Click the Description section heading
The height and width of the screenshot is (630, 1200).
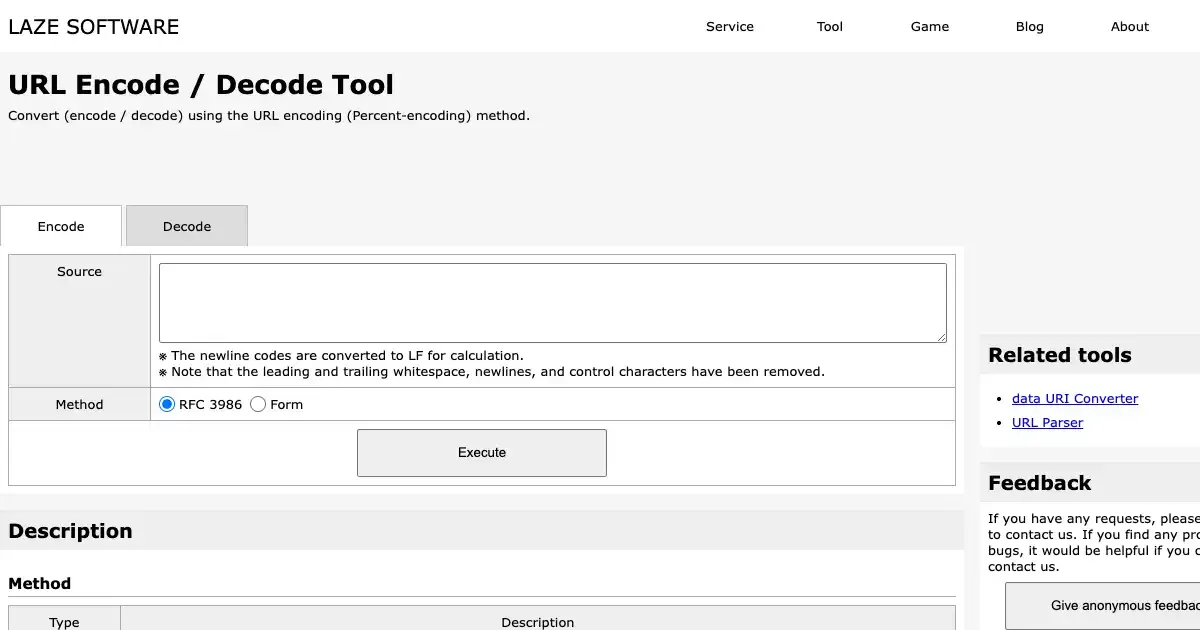pyautogui.click(x=70, y=531)
